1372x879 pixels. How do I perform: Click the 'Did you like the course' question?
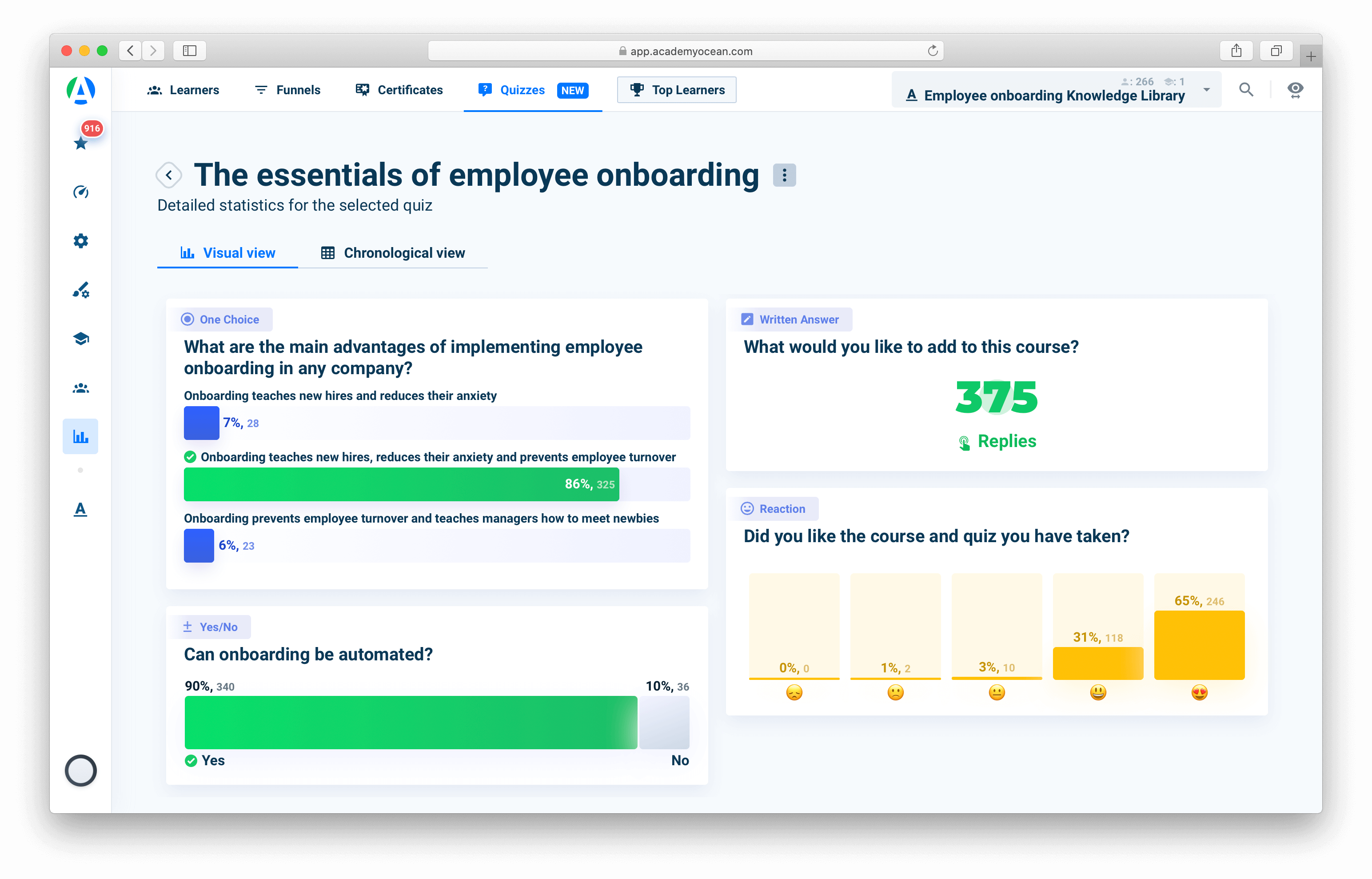[x=936, y=536]
